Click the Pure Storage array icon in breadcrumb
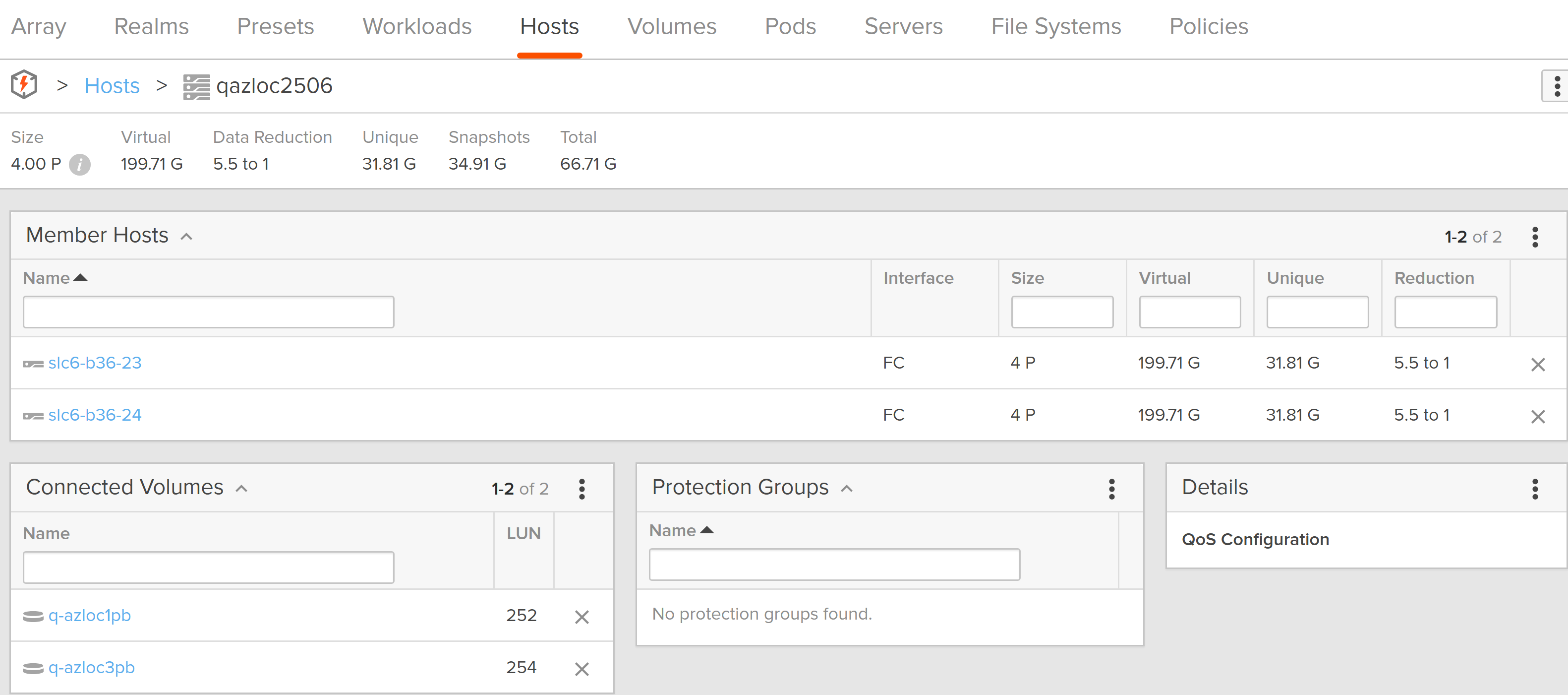Image resolution: width=1568 pixels, height=695 pixels. (x=23, y=85)
